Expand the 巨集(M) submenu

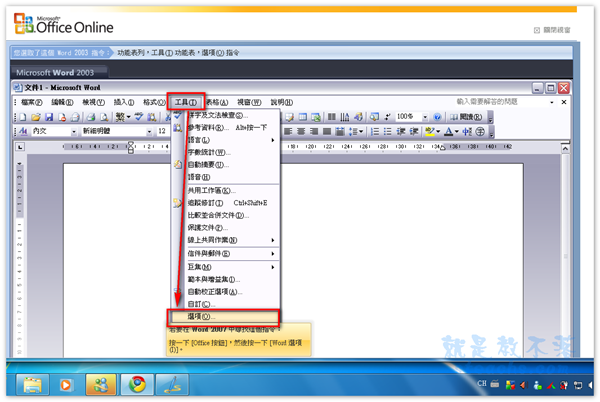tap(231, 267)
